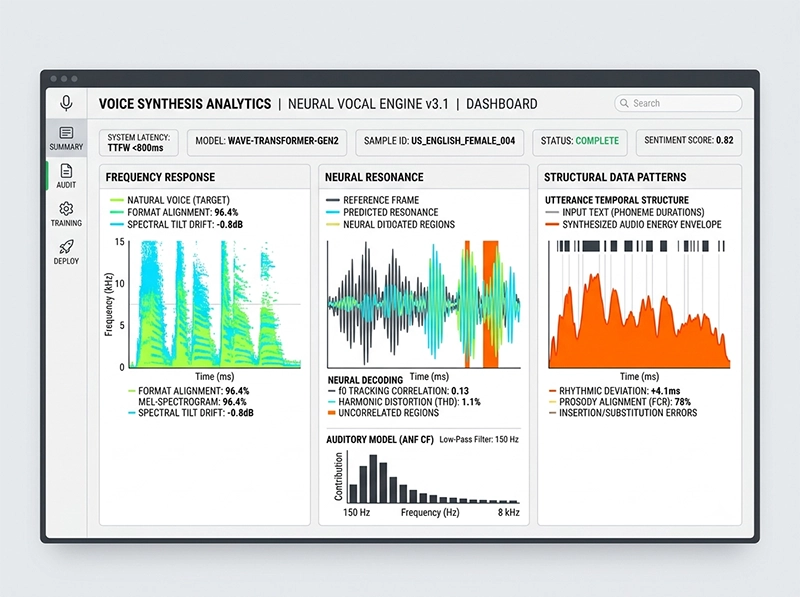Select the Summary label in sidebar
The image size is (800, 597).
coord(66,147)
